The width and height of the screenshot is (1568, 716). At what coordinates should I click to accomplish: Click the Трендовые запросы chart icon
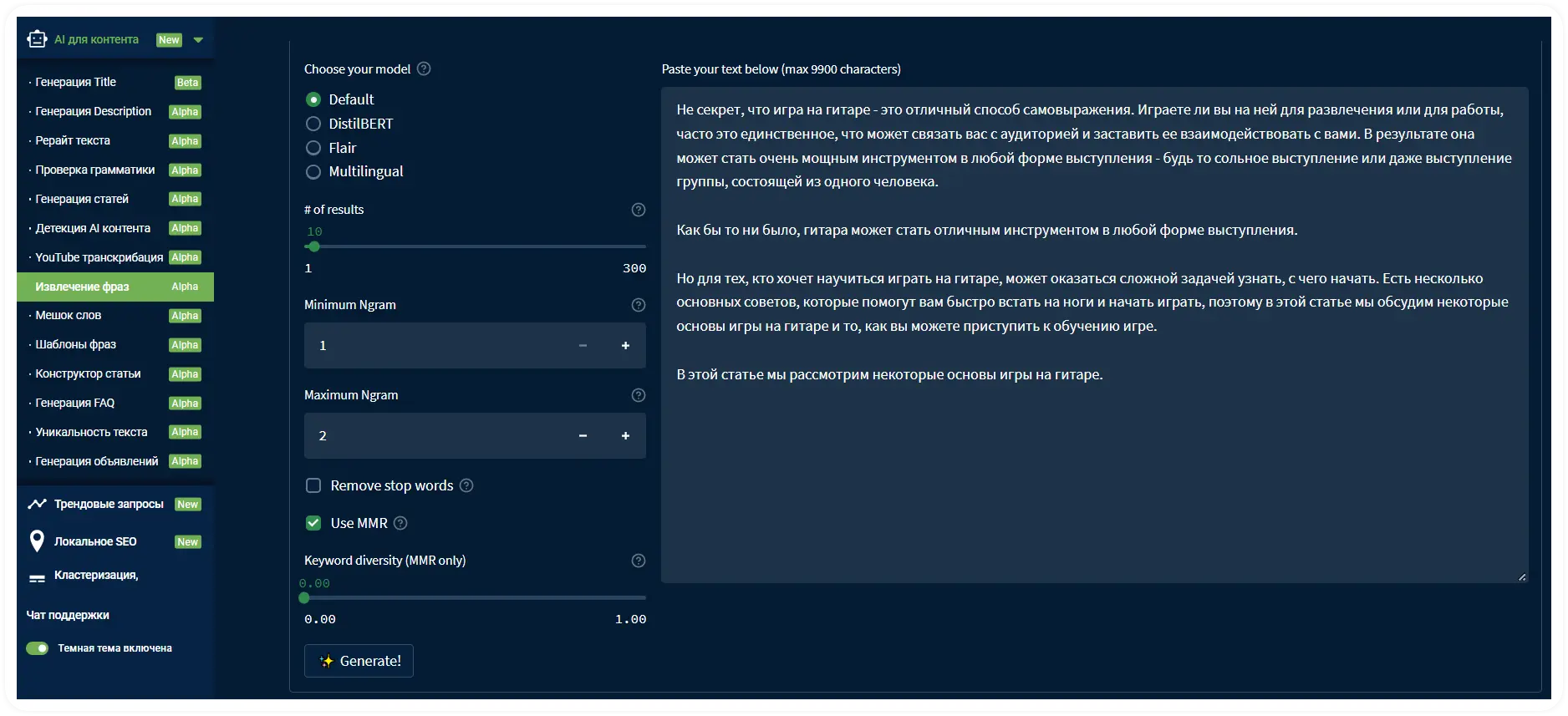(x=37, y=504)
